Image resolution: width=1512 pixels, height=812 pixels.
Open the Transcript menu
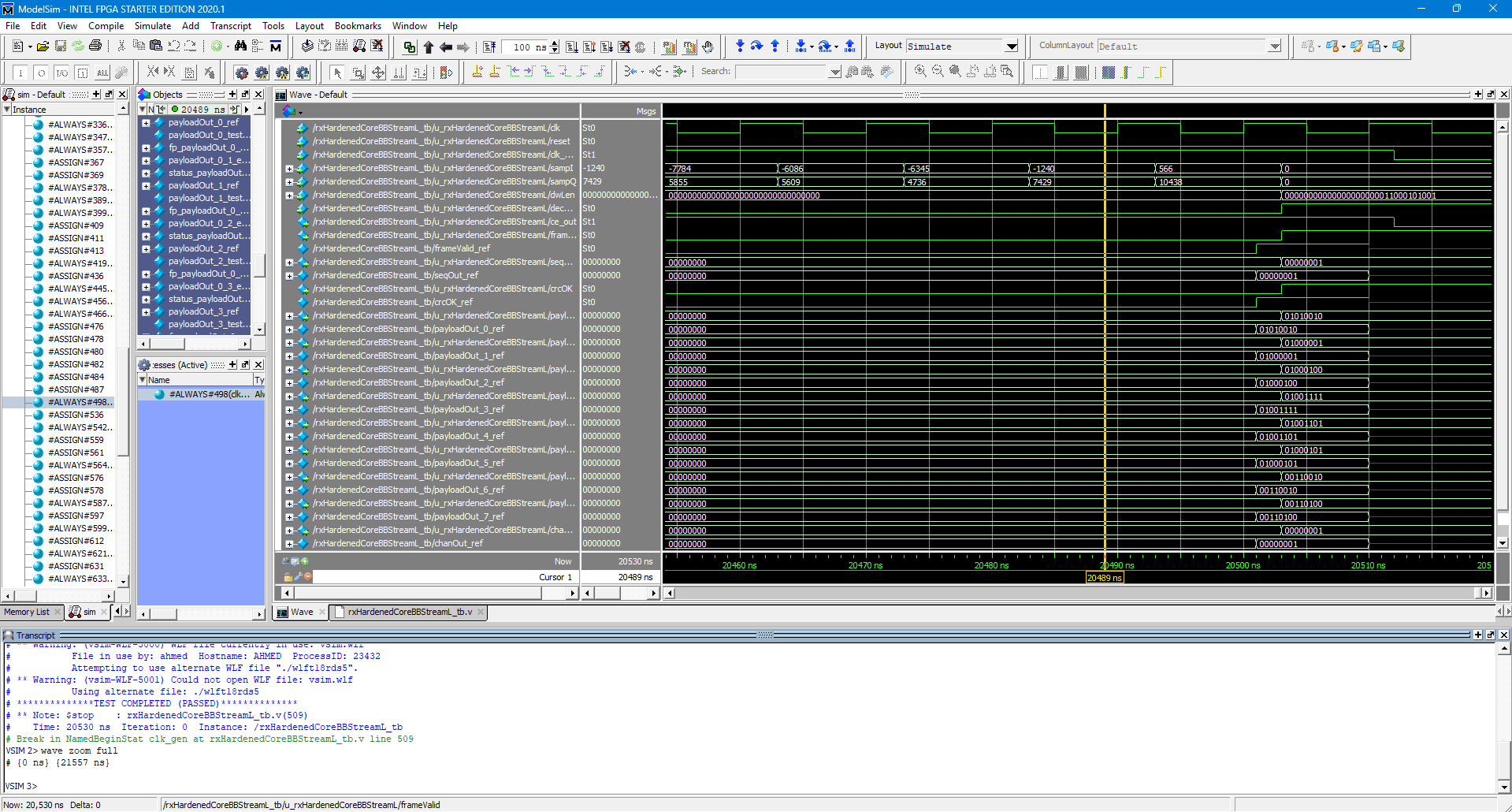[231, 26]
